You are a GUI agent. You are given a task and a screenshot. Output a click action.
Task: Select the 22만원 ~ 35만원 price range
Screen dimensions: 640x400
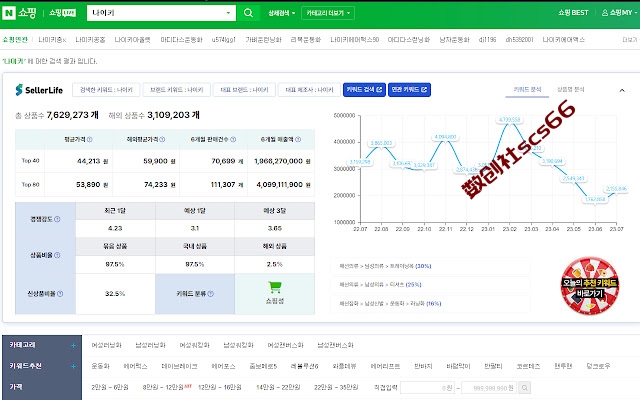tap(336, 387)
